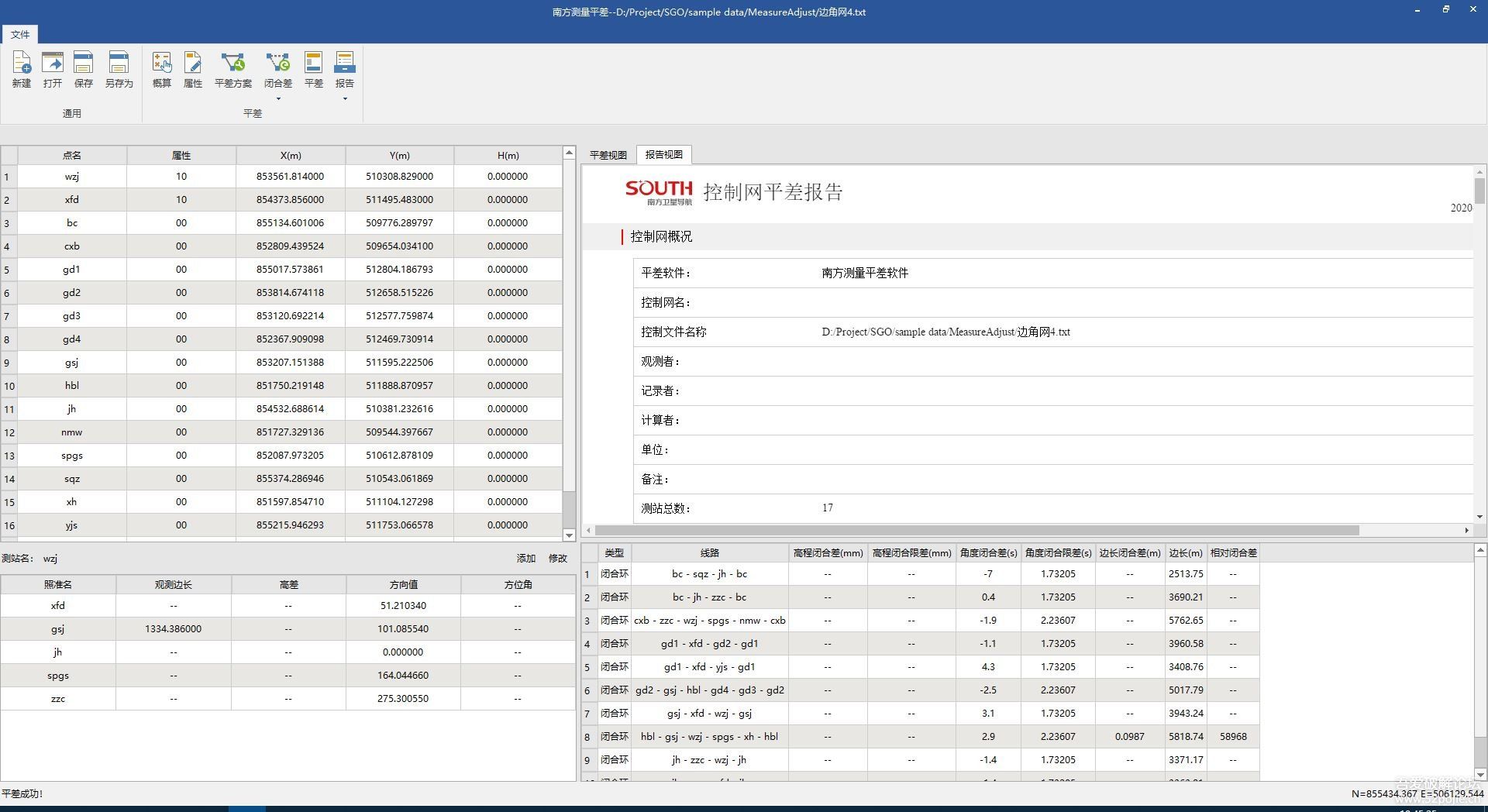Open the 属性 properties tool
The image size is (1488, 812).
pyautogui.click(x=192, y=69)
